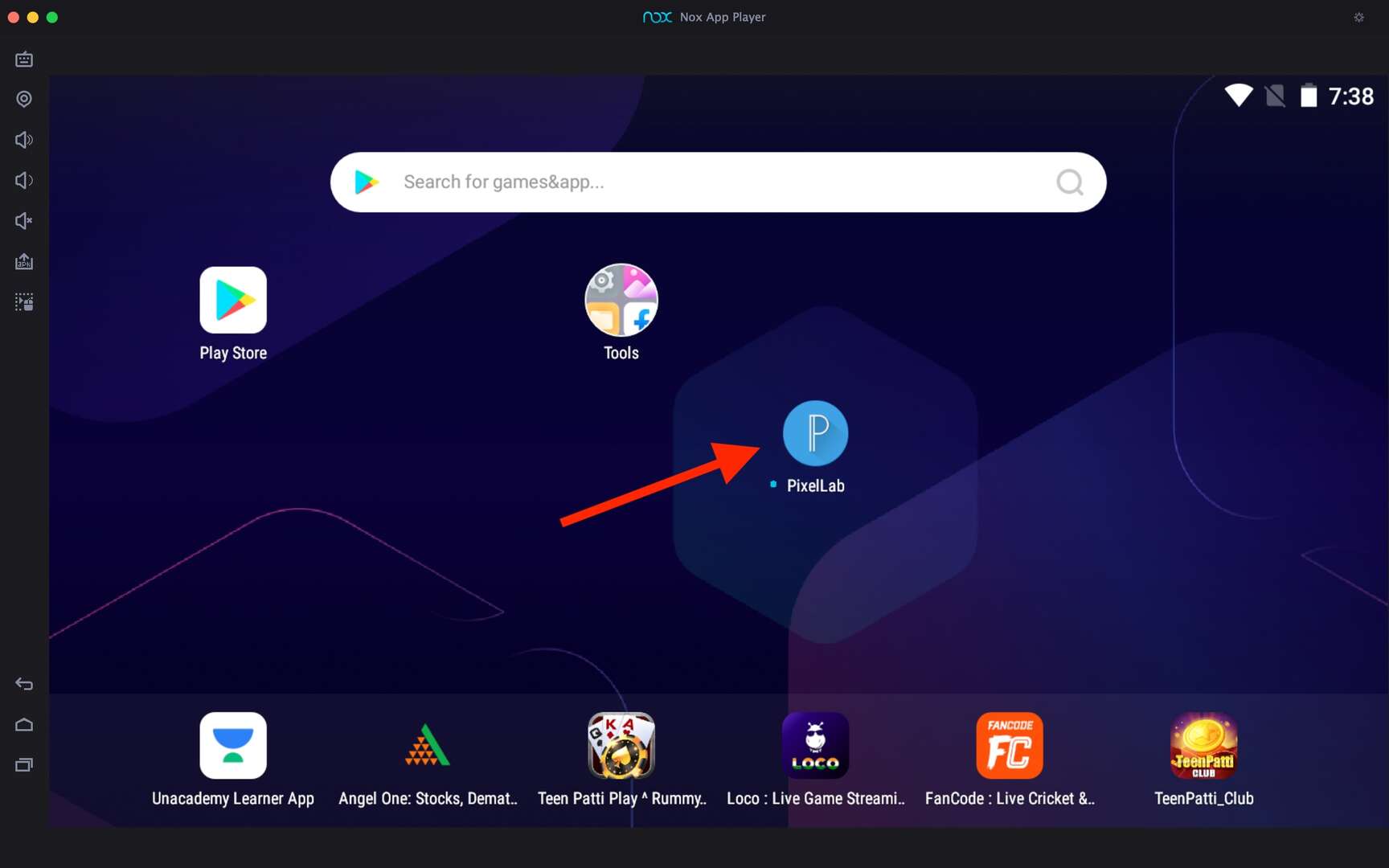Open recent apps overview
Viewport: 1389px width, 868px height.
pos(23,764)
